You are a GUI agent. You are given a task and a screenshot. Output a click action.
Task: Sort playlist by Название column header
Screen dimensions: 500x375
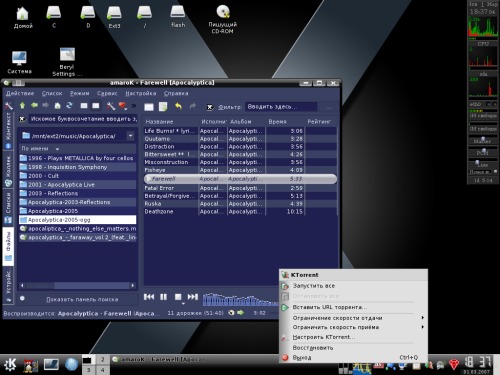point(172,122)
